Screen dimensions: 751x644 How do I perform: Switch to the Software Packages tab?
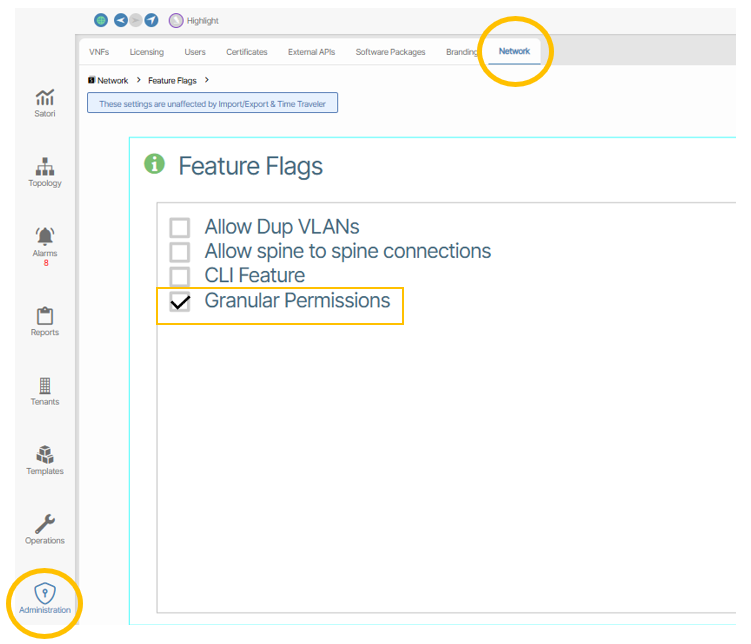(390, 52)
